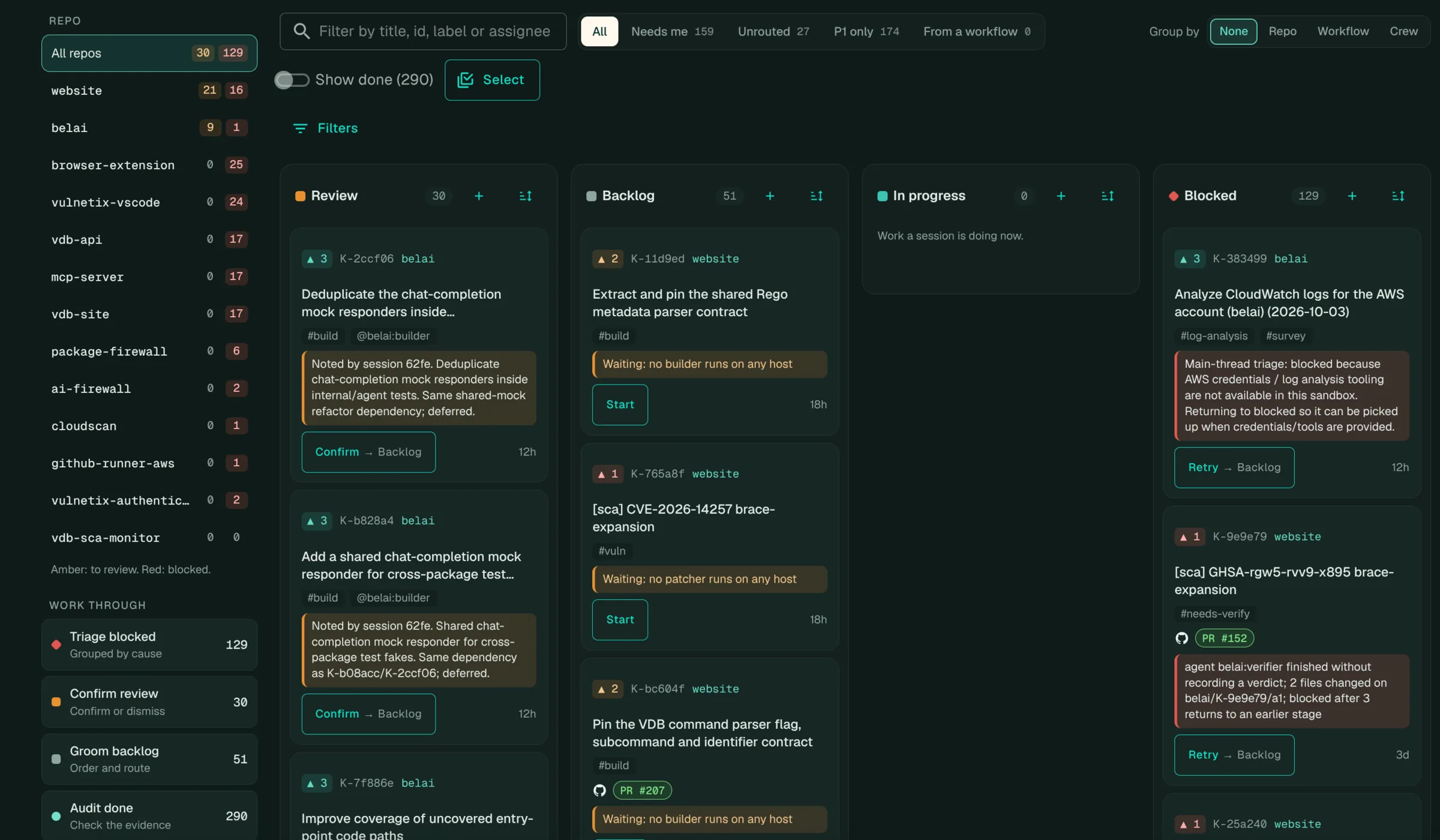Click priority 3 badge on K-383499
The image size is (1440, 840).
tap(1190, 259)
